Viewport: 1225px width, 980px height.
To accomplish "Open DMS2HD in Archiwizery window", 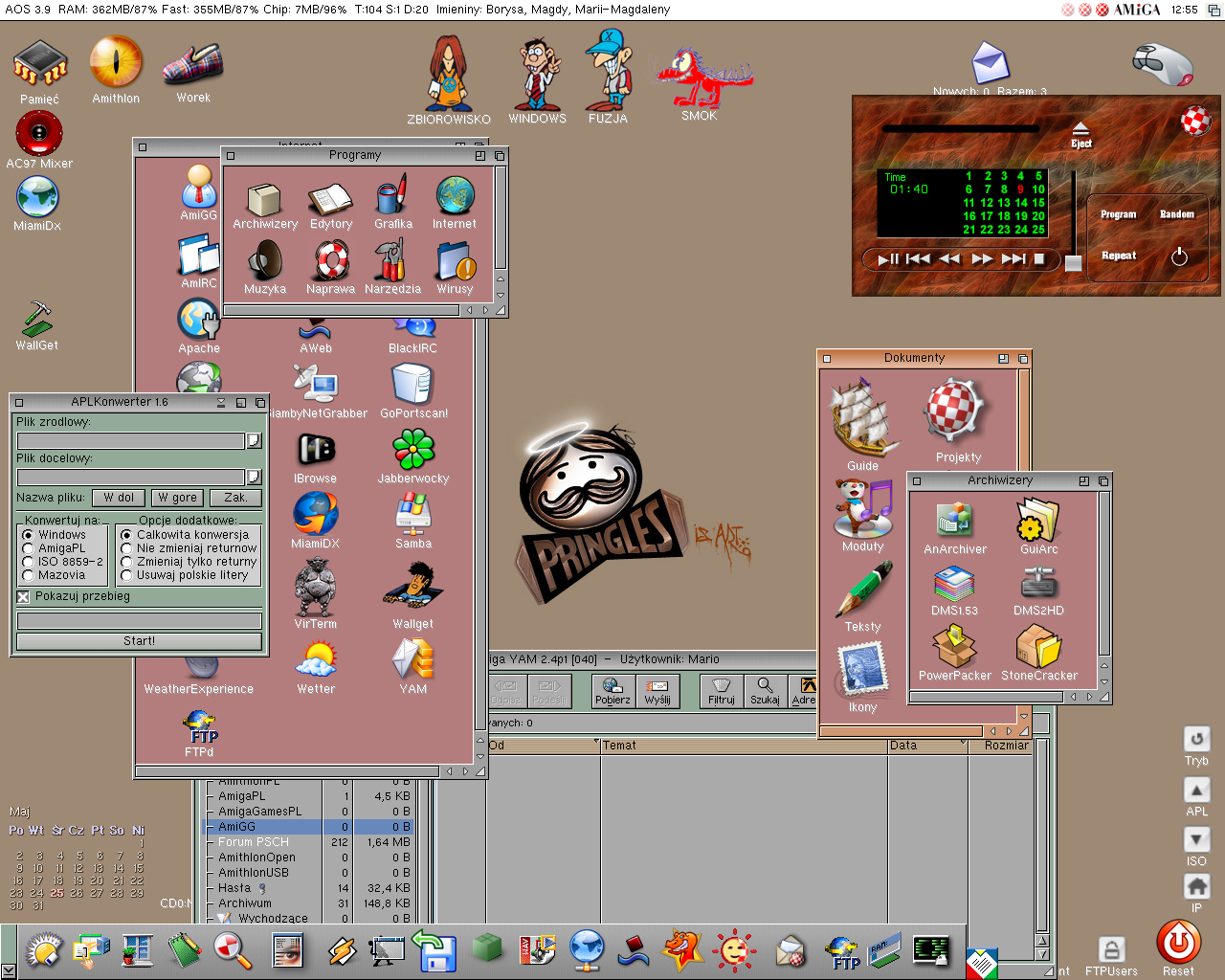I will [x=1038, y=583].
